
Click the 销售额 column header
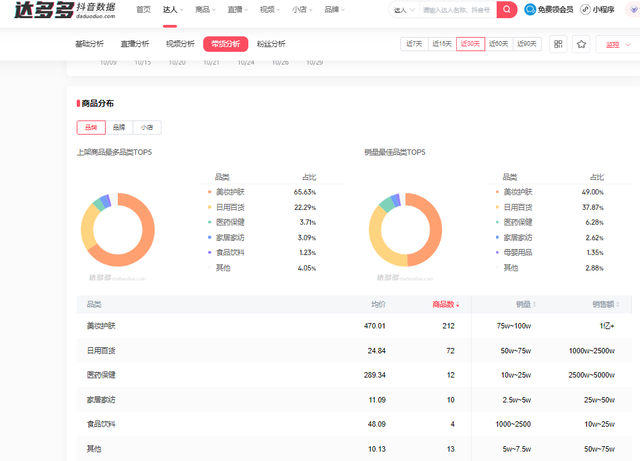[602, 303]
